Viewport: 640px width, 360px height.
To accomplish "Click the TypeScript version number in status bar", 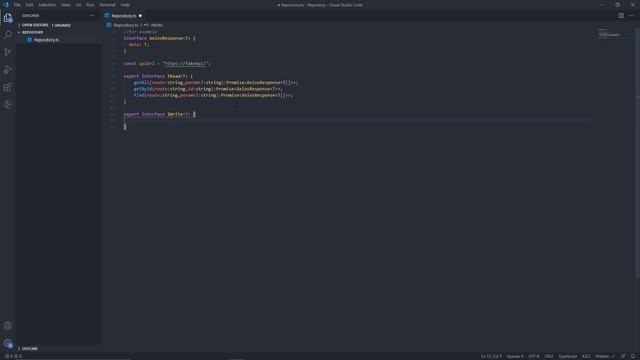I will pyautogui.click(x=586, y=356).
